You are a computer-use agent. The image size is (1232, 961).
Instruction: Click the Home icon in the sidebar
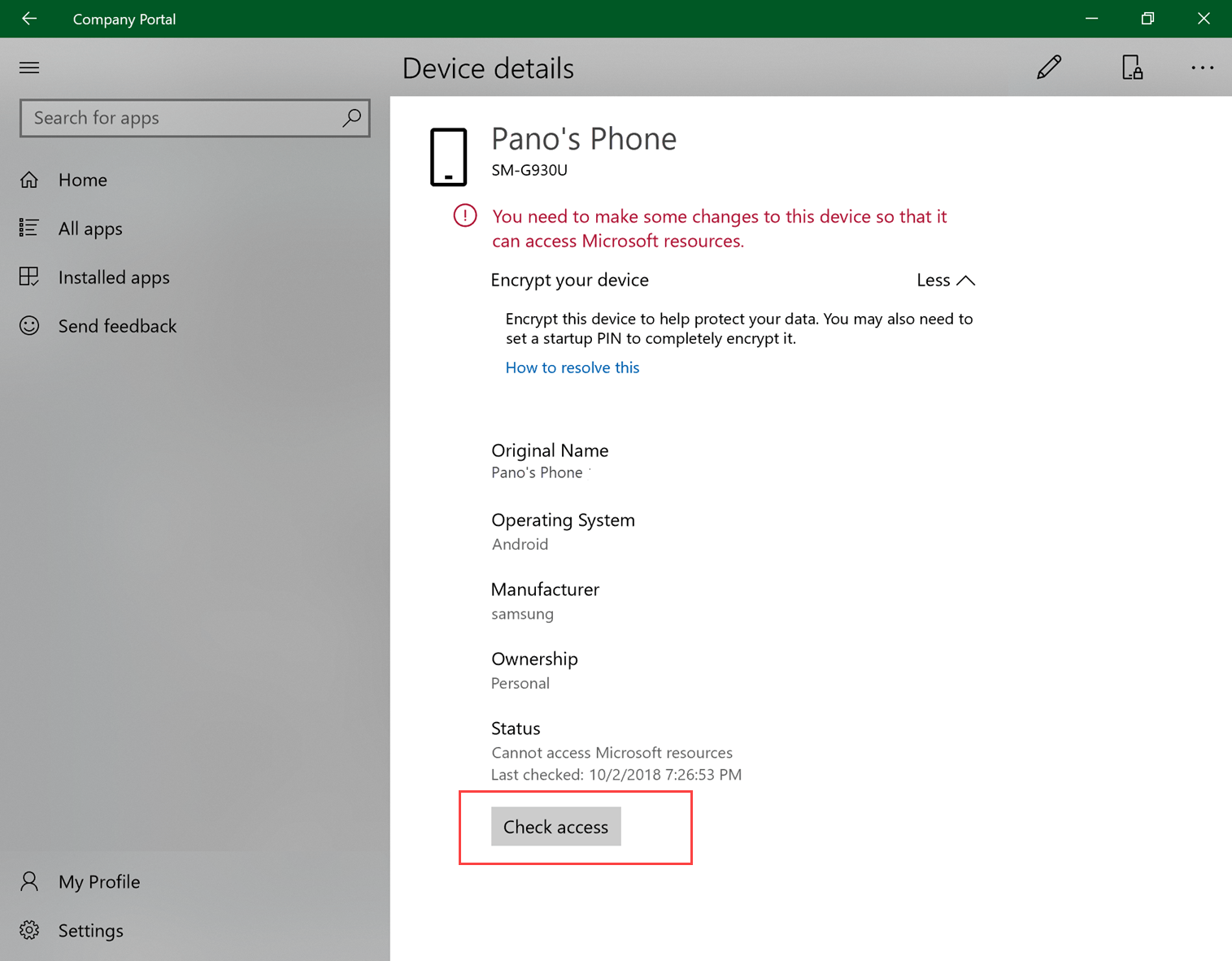28,180
